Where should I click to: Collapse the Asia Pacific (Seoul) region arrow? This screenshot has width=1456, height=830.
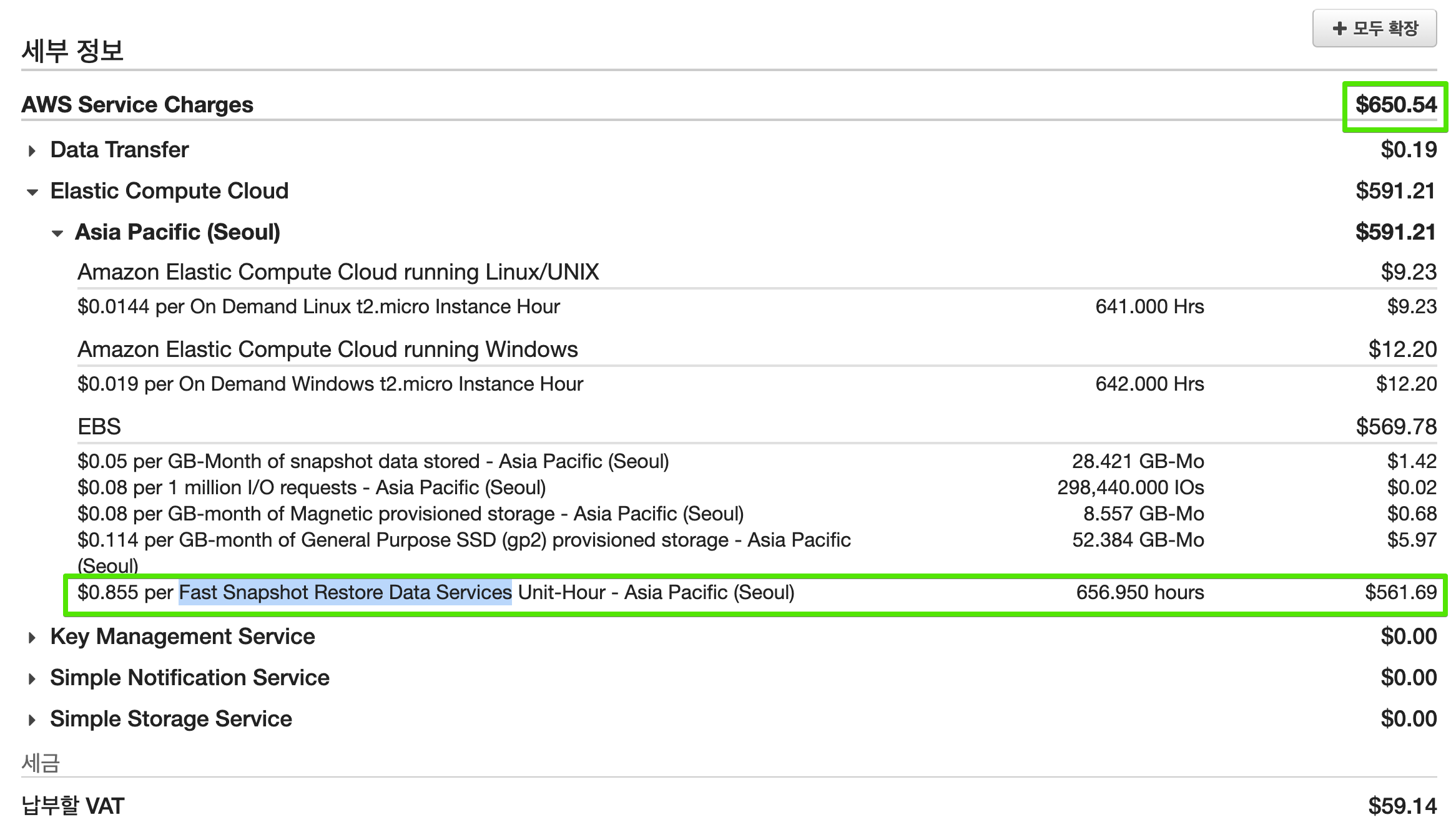click(x=57, y=233)
